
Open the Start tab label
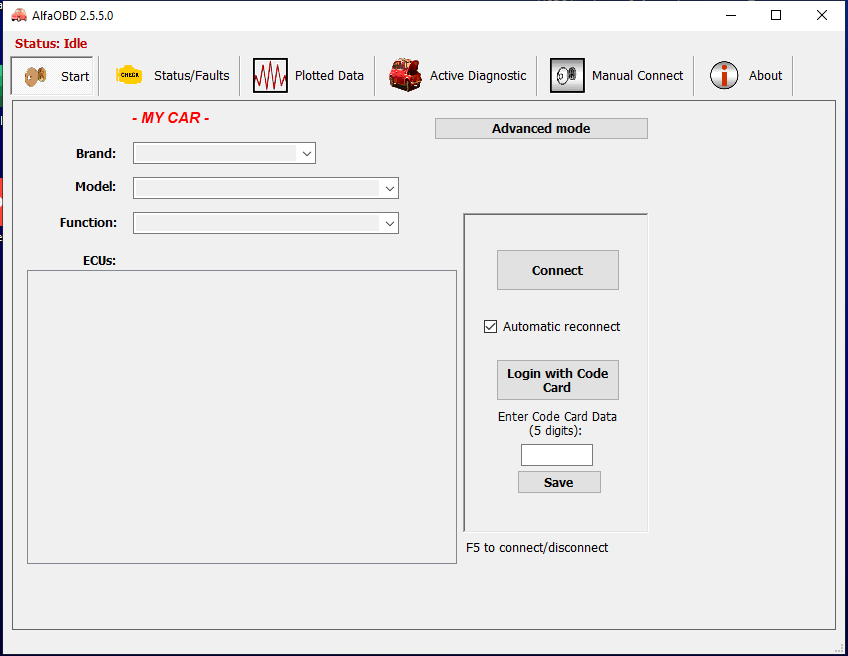[x=75, y=76]
